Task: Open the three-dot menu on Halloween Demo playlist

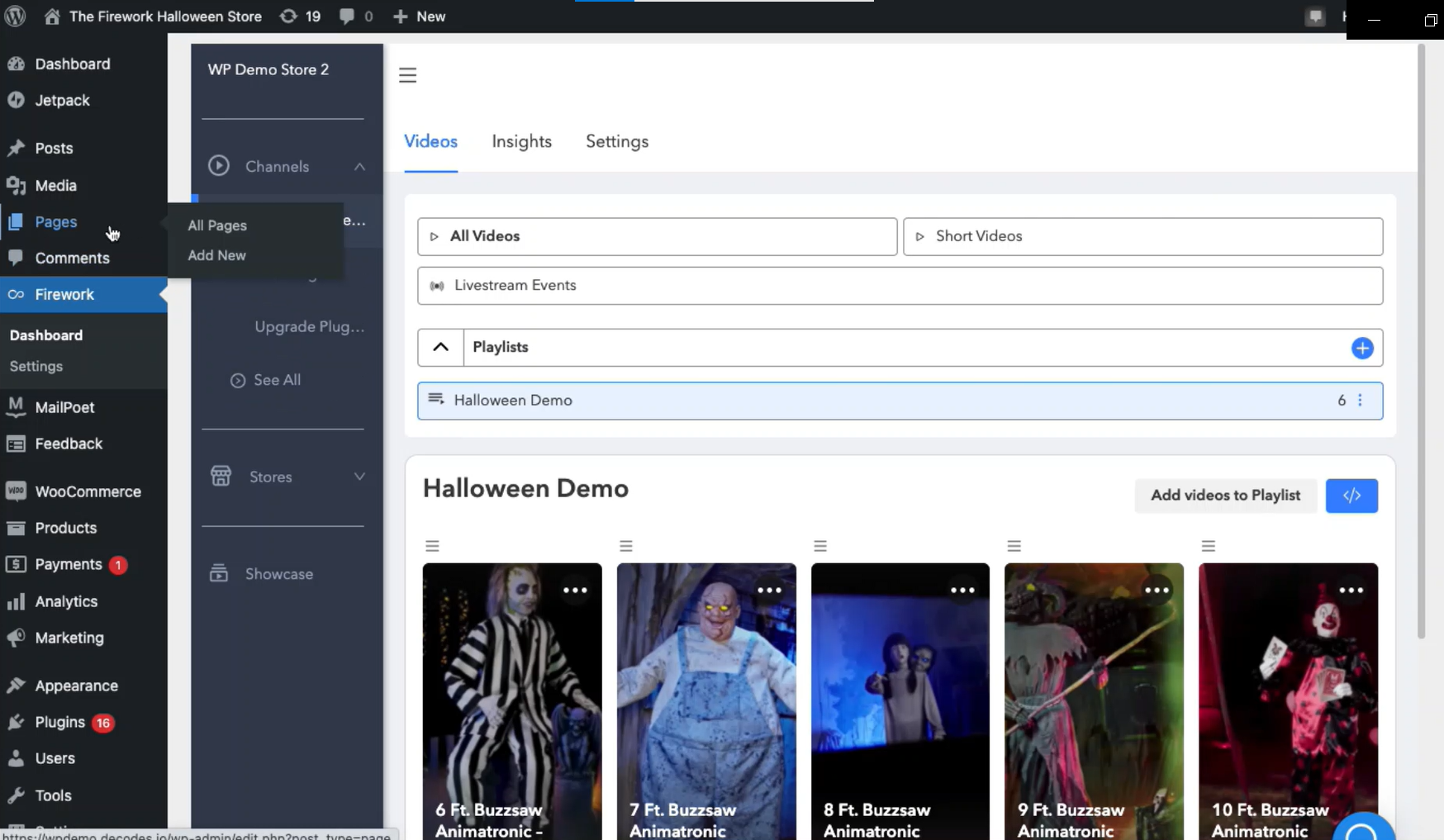Action: tap(1361, 400)
